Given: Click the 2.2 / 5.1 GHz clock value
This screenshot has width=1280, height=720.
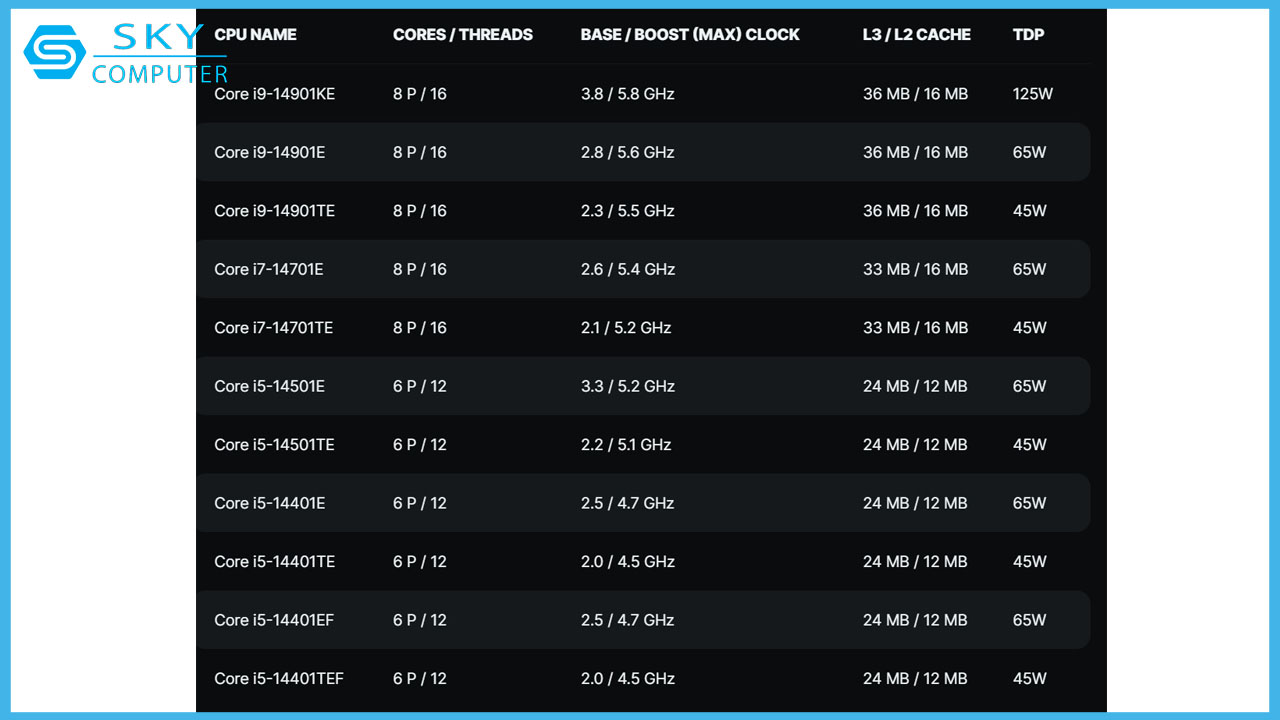Looking at the screenshot, I should pyautogui.click(x=626, y=445).
